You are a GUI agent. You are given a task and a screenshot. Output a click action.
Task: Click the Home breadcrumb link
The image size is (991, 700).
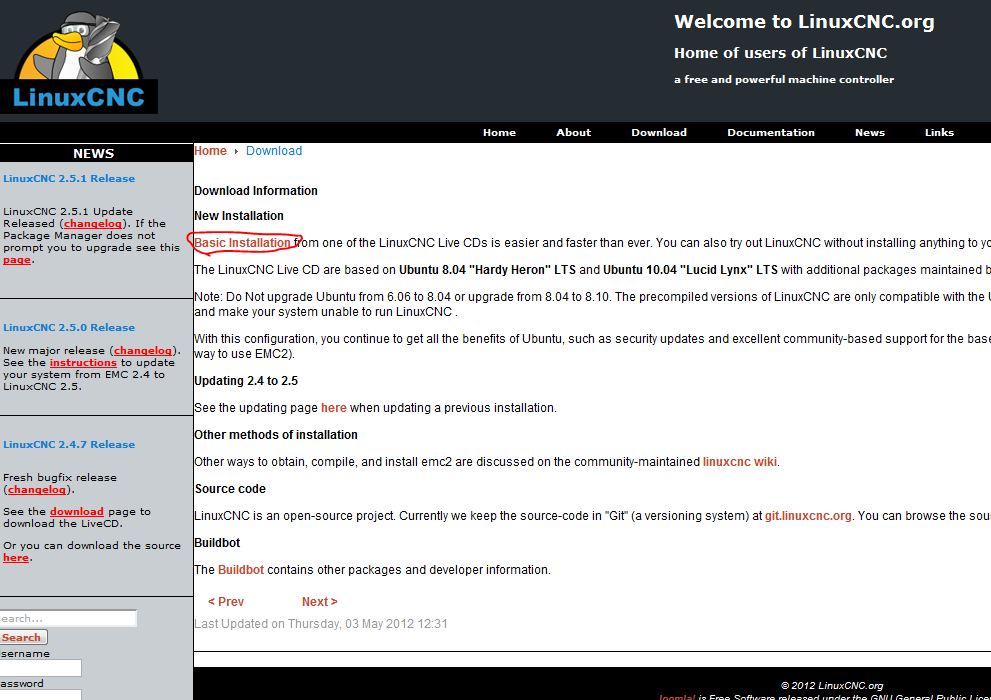coord(210,151)
